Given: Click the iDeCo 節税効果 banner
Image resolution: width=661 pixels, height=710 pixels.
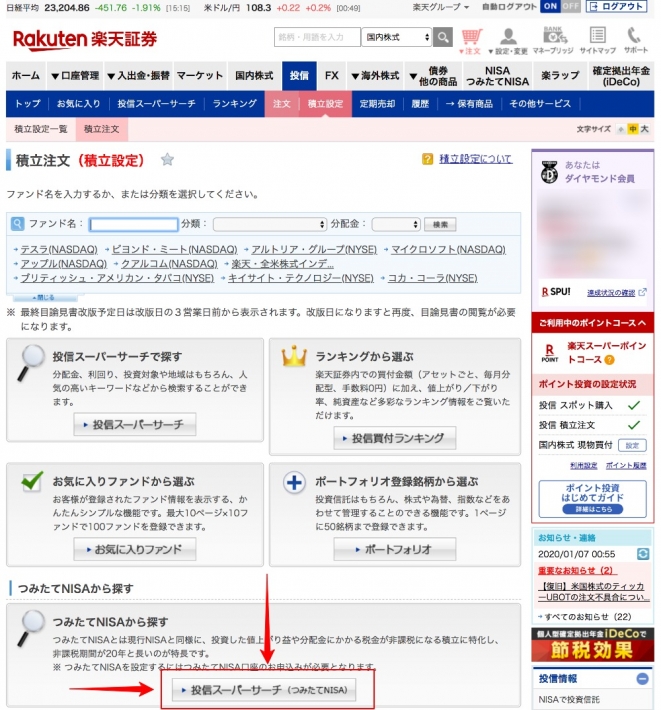Looking at the screenshot, I should pyautogui.click(x=592, y=645).
